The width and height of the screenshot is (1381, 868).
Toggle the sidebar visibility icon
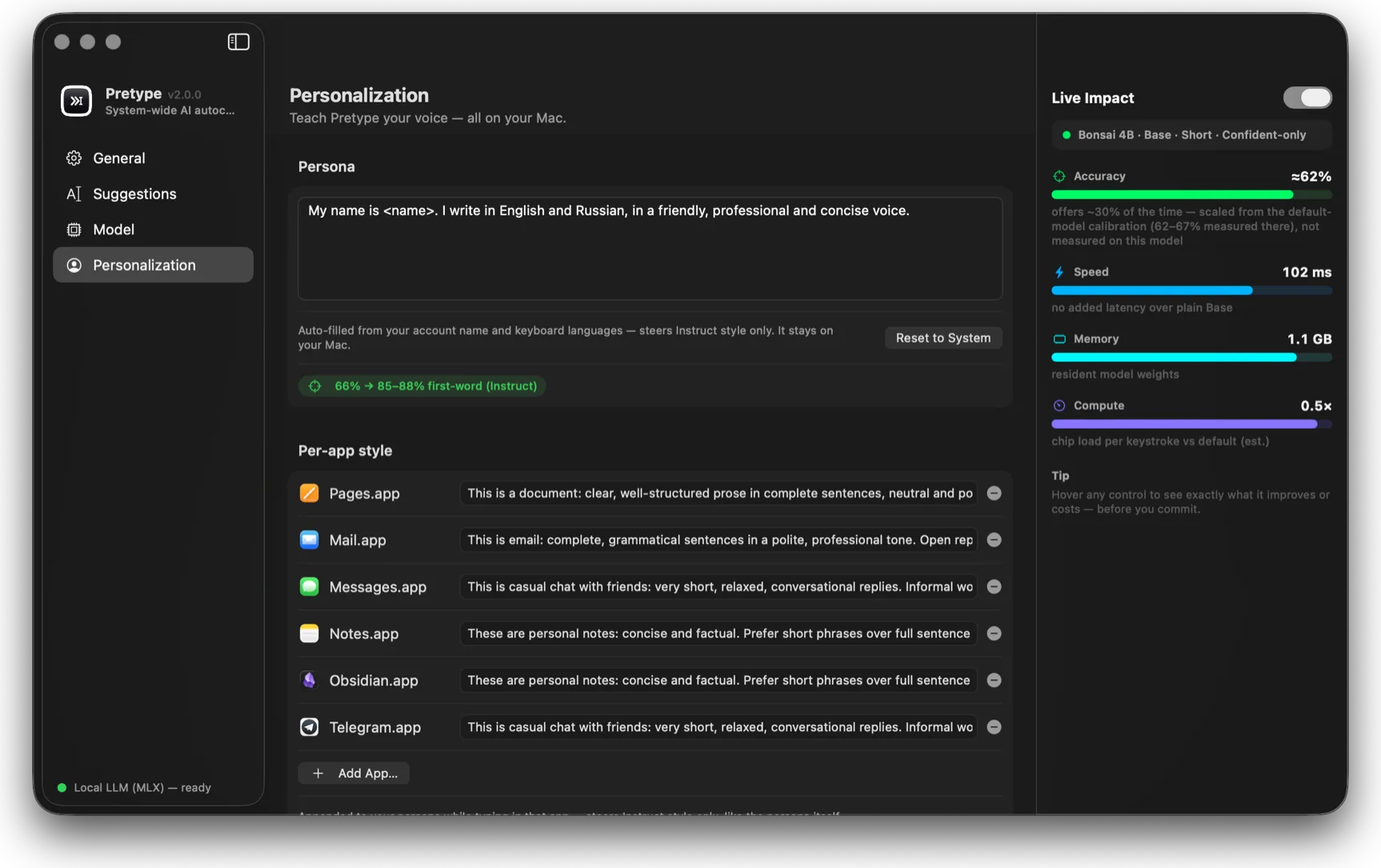pyautogui.click(x=238, y=42)
